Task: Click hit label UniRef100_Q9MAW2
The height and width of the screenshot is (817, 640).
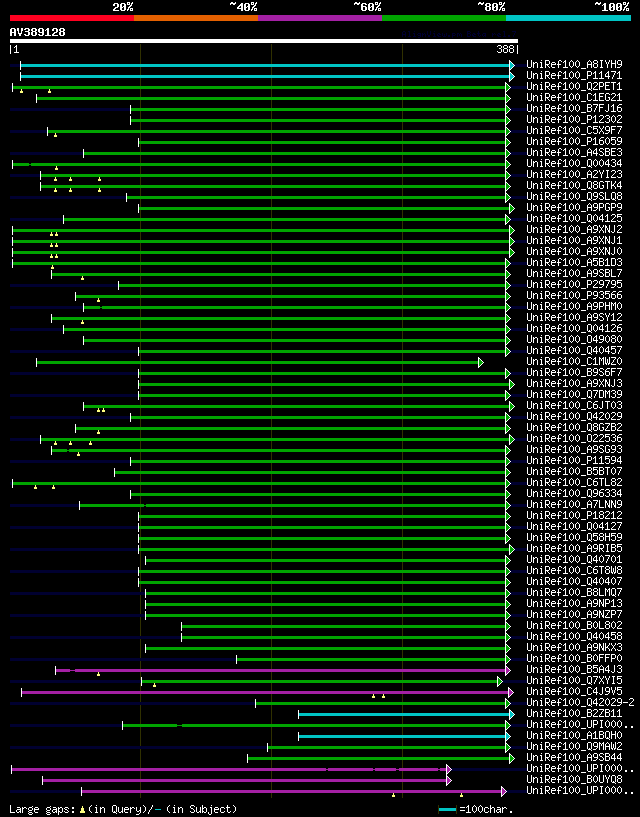Action: (574, 746)
